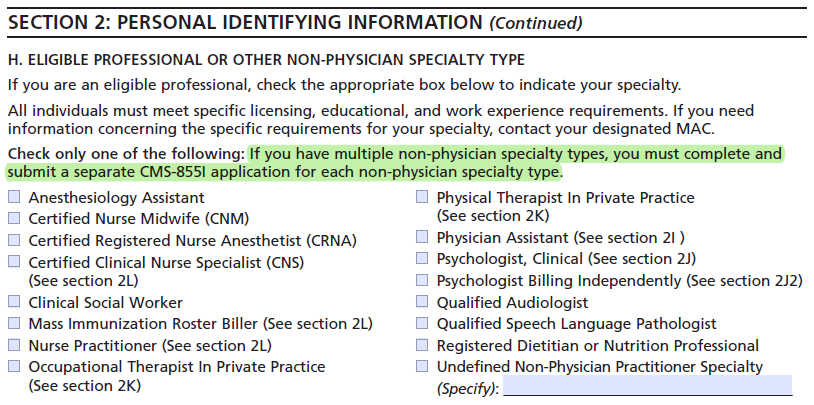This screenshot has height=405, width=814.
Task: Check the Psychologist, Clinical box
Action: (x=423, y=259)
